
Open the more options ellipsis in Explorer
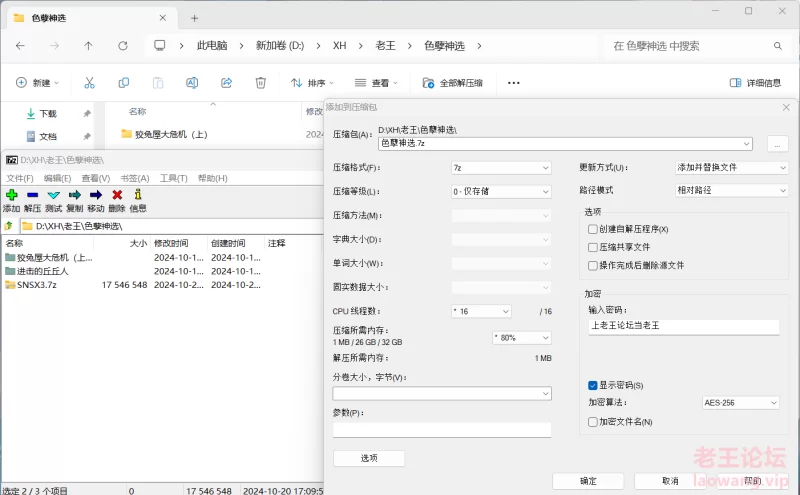[513, 83]
